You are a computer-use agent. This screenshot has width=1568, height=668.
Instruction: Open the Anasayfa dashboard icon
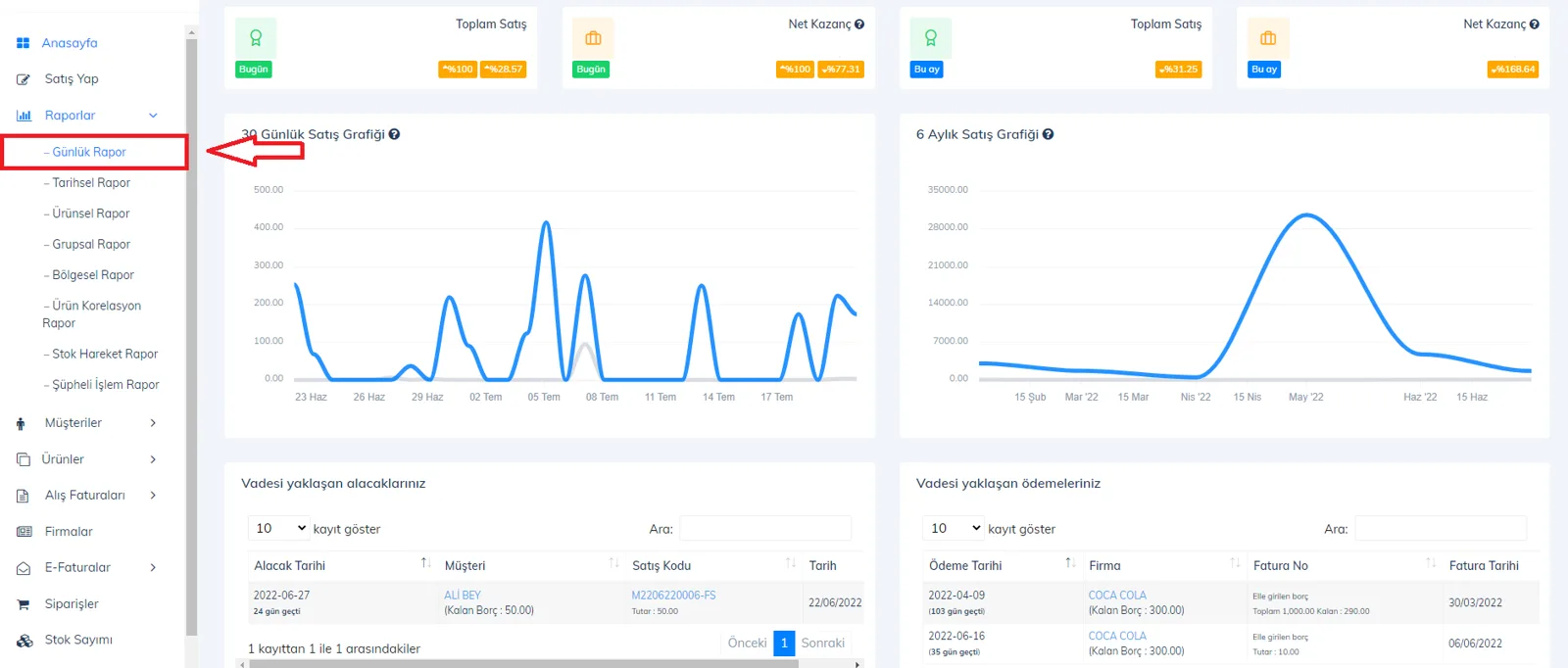[23, 43]
